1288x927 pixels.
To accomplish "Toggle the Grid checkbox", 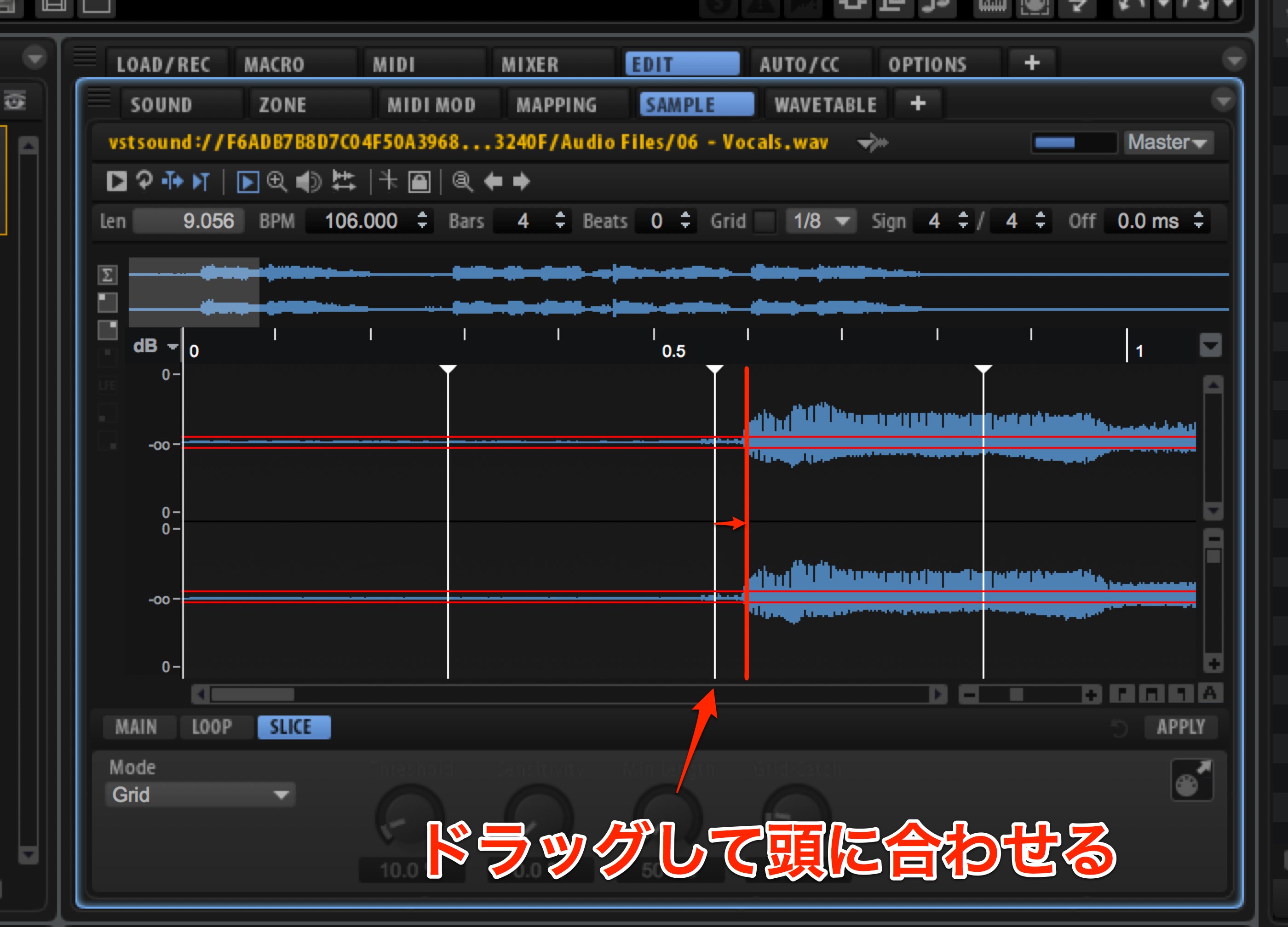I will point(765,221).
